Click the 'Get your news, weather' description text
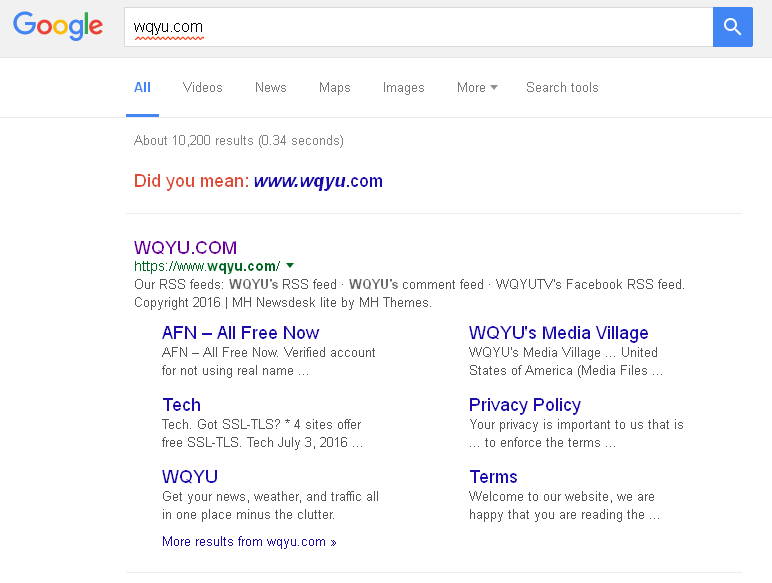 [270, 506]
